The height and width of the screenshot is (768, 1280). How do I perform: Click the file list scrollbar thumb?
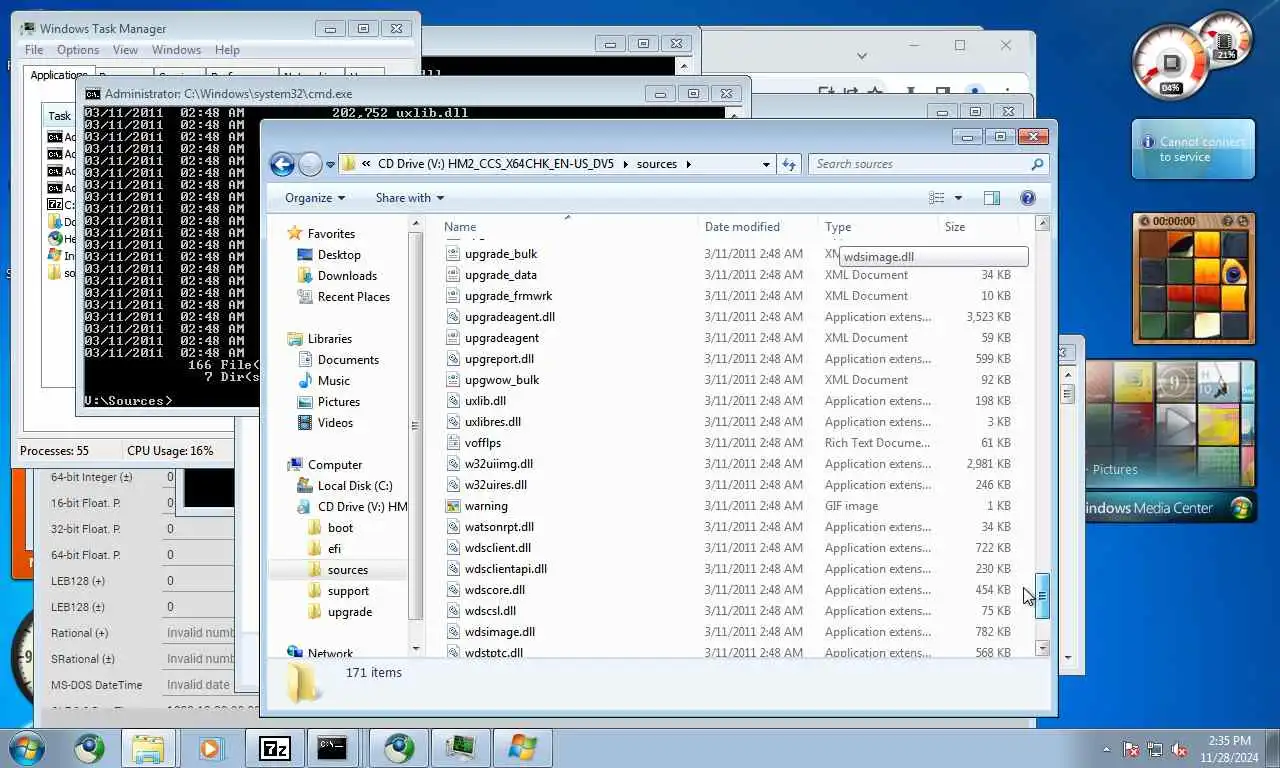pyautogui.click(x=1042, y=596)
